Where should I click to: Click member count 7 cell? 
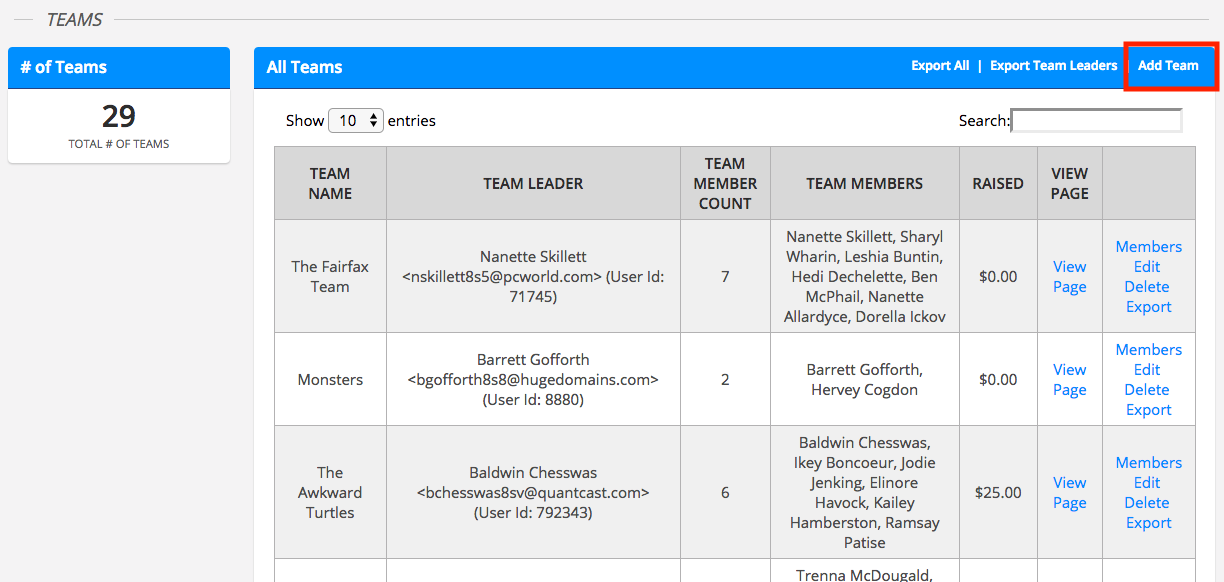725,277
